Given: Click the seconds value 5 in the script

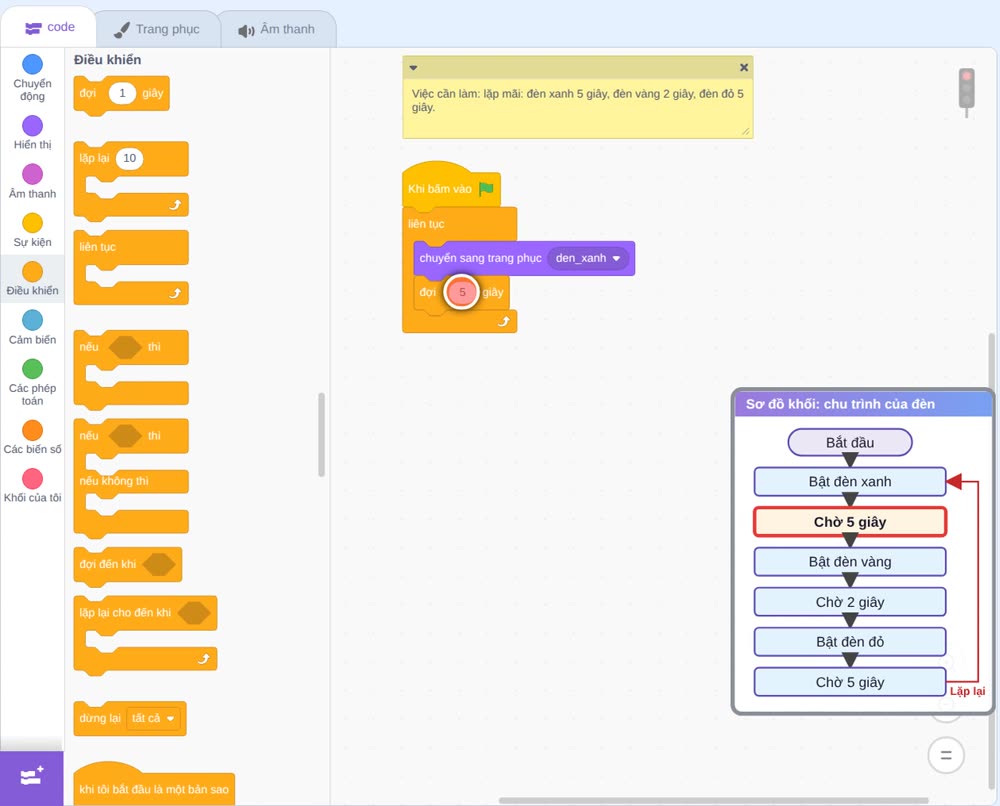Looking at the screenshot, I should click(462, 292).
